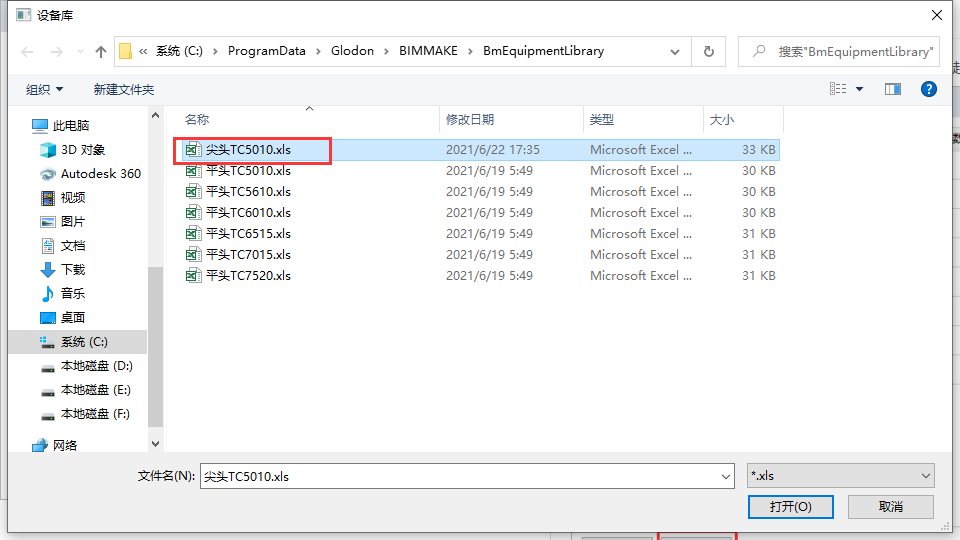960x540 pixels.
Task: Open the *.xls file type dropdown
Action: point(841,476)
